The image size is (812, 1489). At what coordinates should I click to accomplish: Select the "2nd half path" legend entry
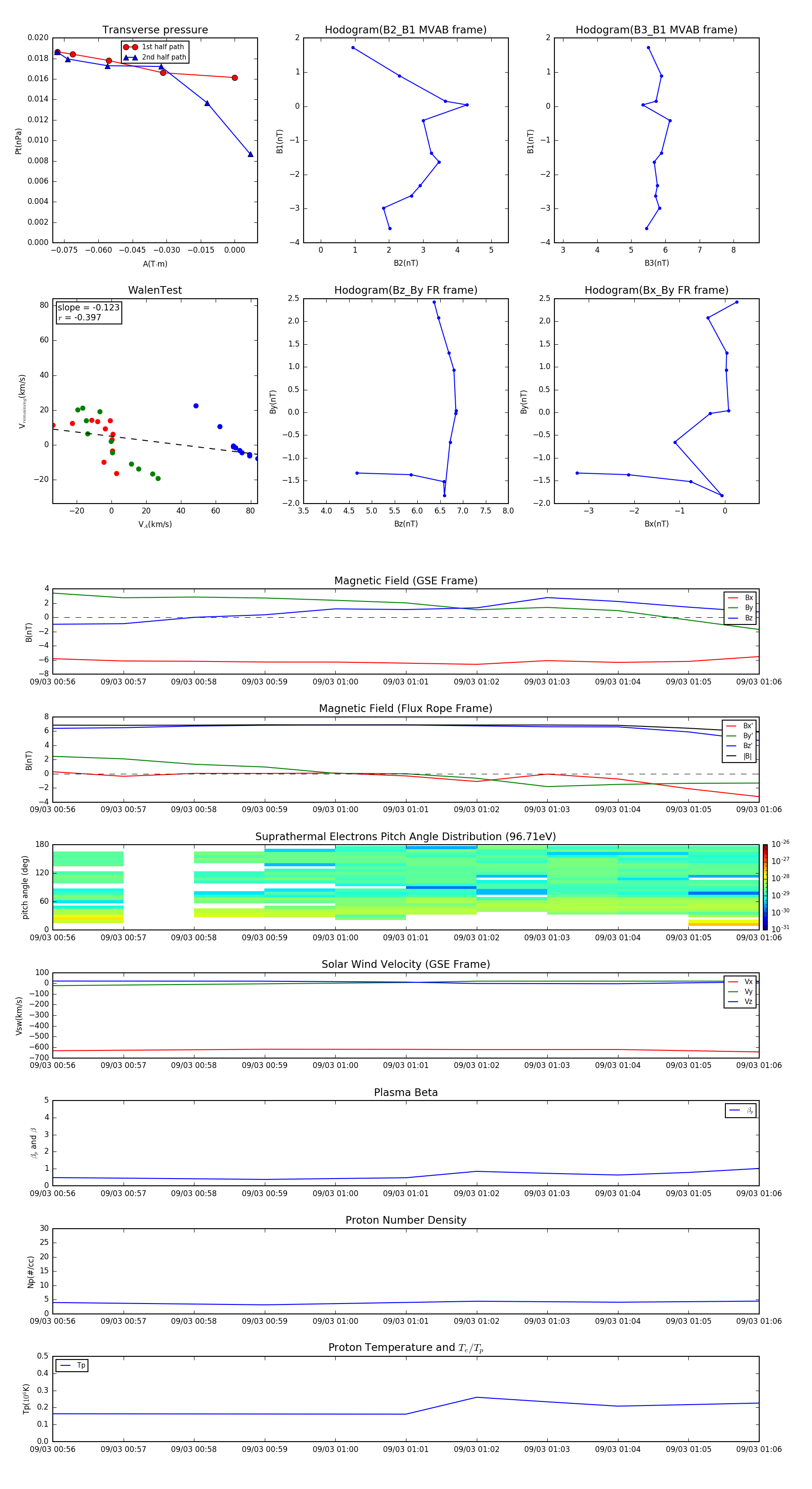(154, 57)
